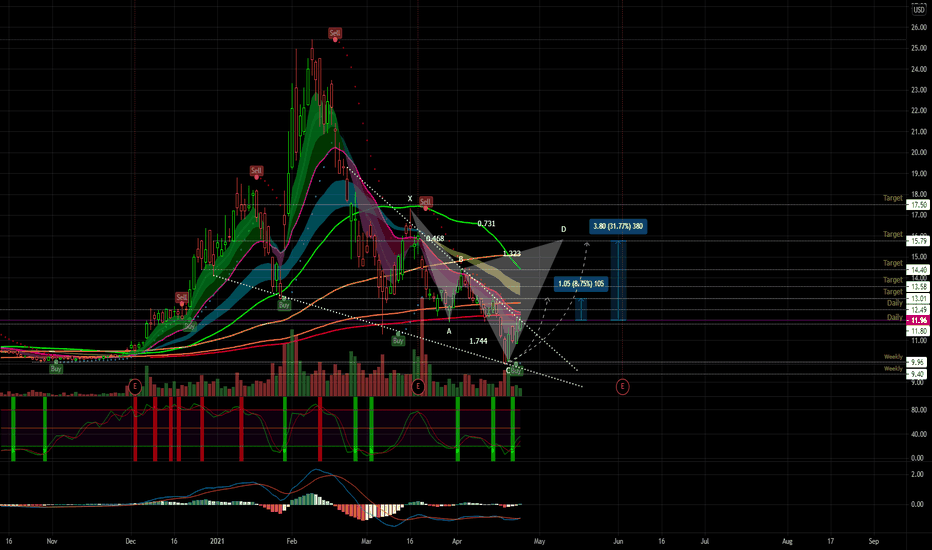Viewport: 932px width, 550px height.
Task: Select the Daily line text at 12.49
Action: (x=895, y=303)
